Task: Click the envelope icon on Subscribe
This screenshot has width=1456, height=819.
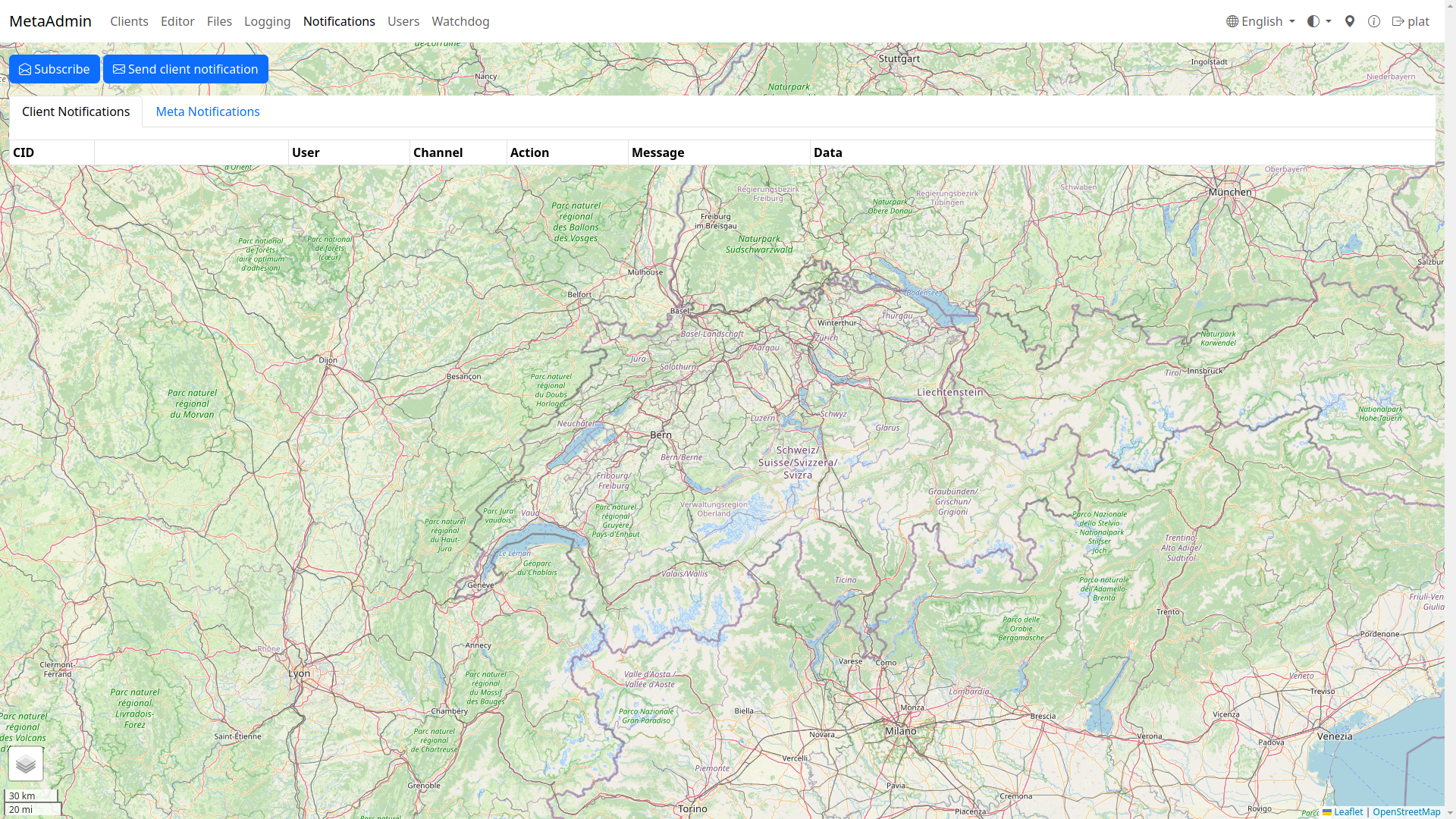Action: pyautogui.click(x=25, y=69)
